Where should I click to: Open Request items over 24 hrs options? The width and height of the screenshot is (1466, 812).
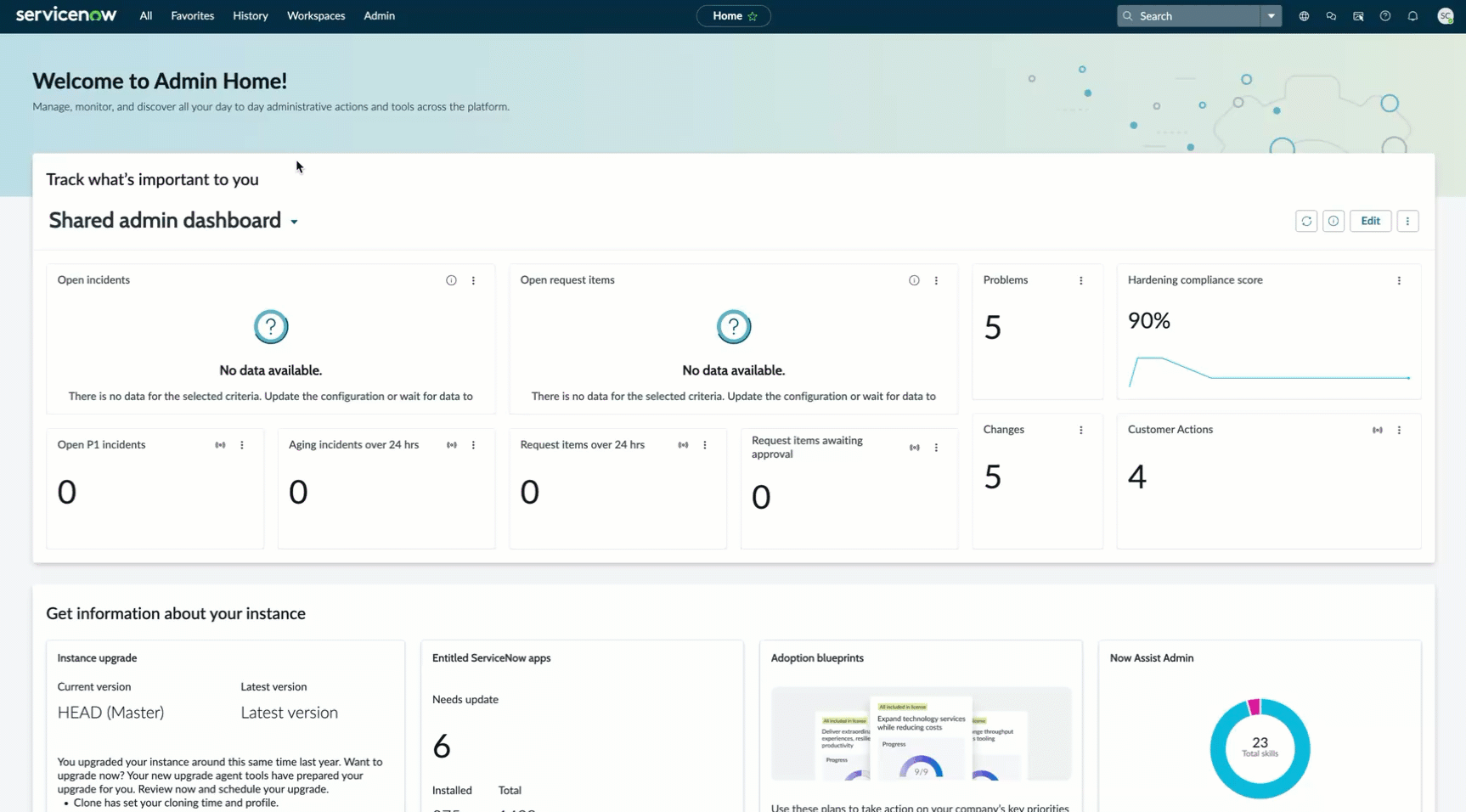point(705,445)
